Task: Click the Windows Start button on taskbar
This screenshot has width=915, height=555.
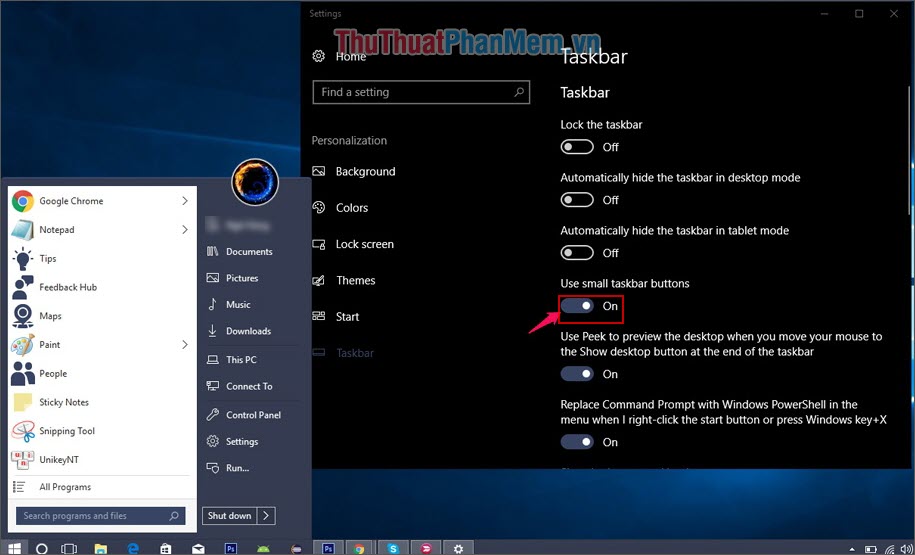Action: click(x=14, y=549)
